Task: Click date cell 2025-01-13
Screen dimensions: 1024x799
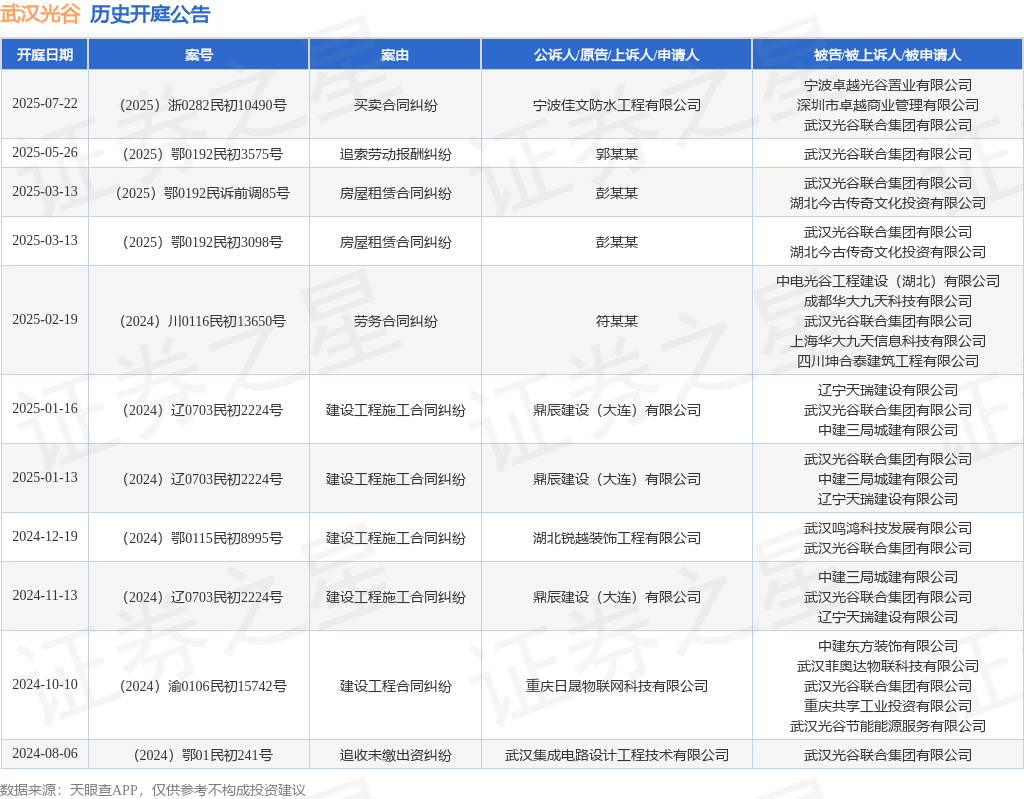Action: (x=44, y=478)
